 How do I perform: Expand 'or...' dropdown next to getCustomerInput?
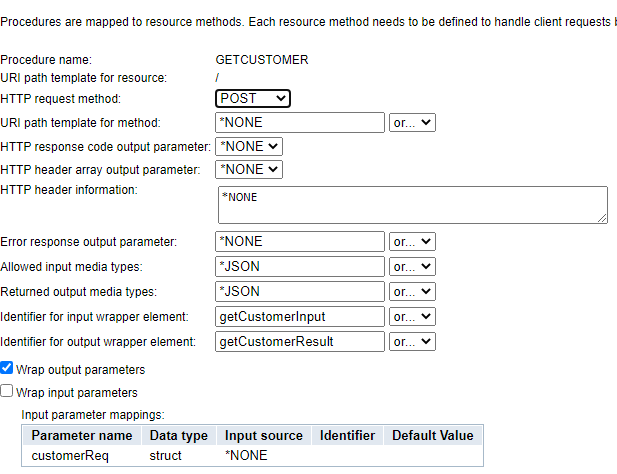pyautogui.click(x=412, y=317)
